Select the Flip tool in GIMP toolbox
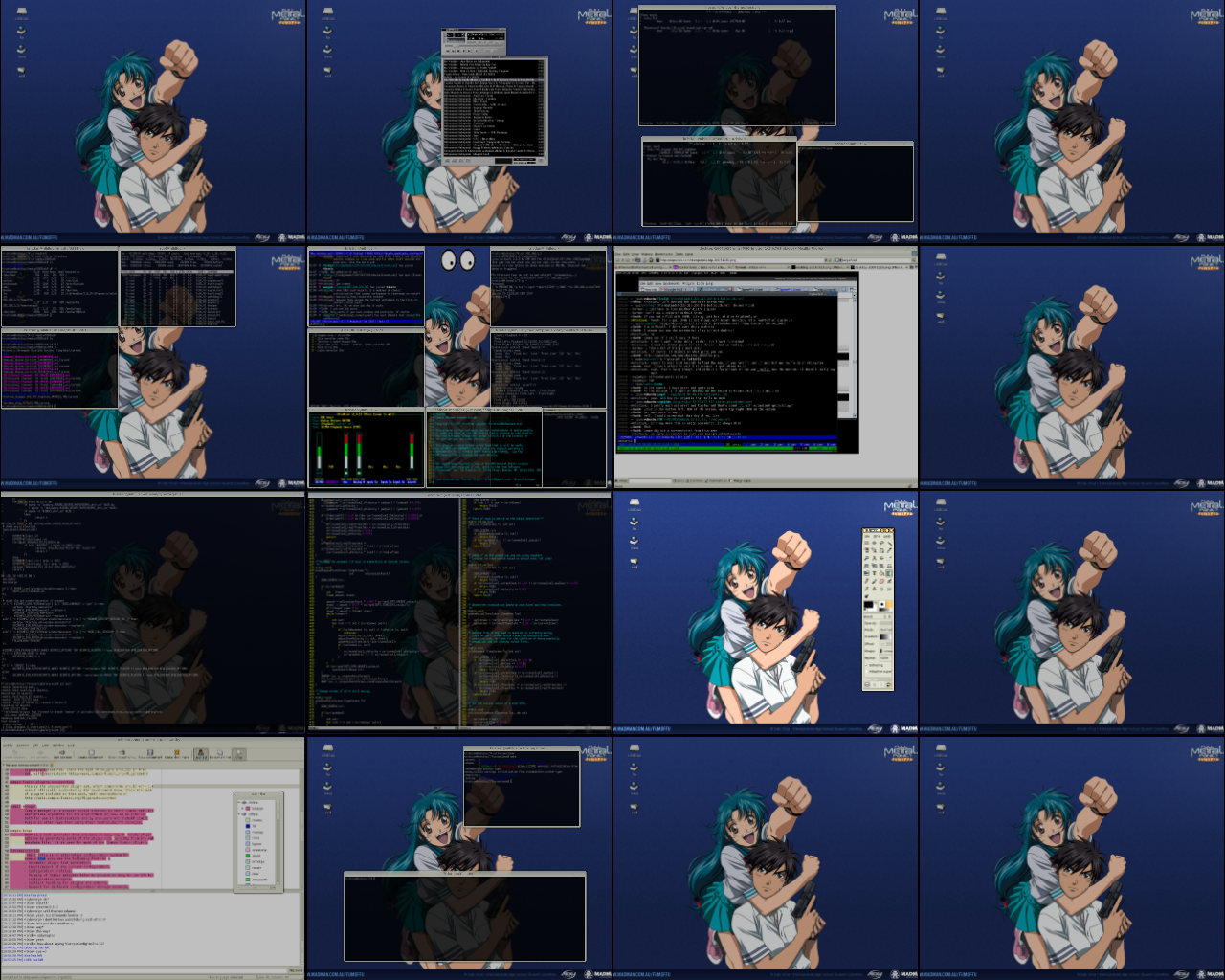 866,573
